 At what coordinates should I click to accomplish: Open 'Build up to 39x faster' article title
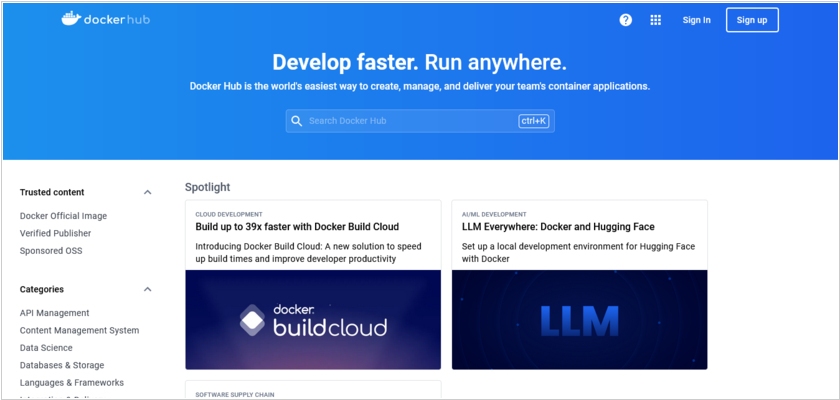click(x=297, y=227)
